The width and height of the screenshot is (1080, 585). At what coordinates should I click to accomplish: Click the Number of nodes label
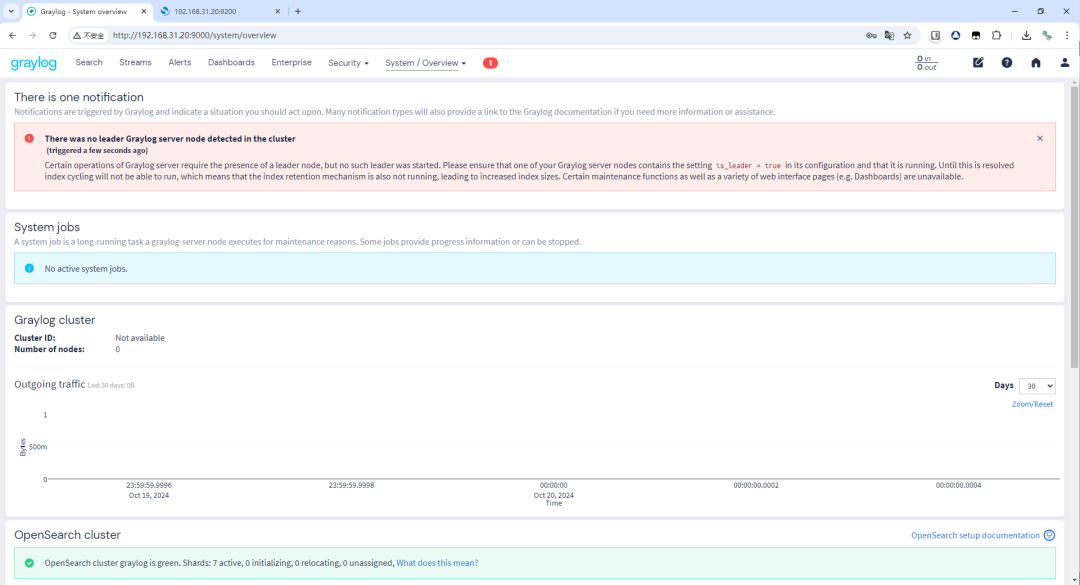tap(50, 349)
